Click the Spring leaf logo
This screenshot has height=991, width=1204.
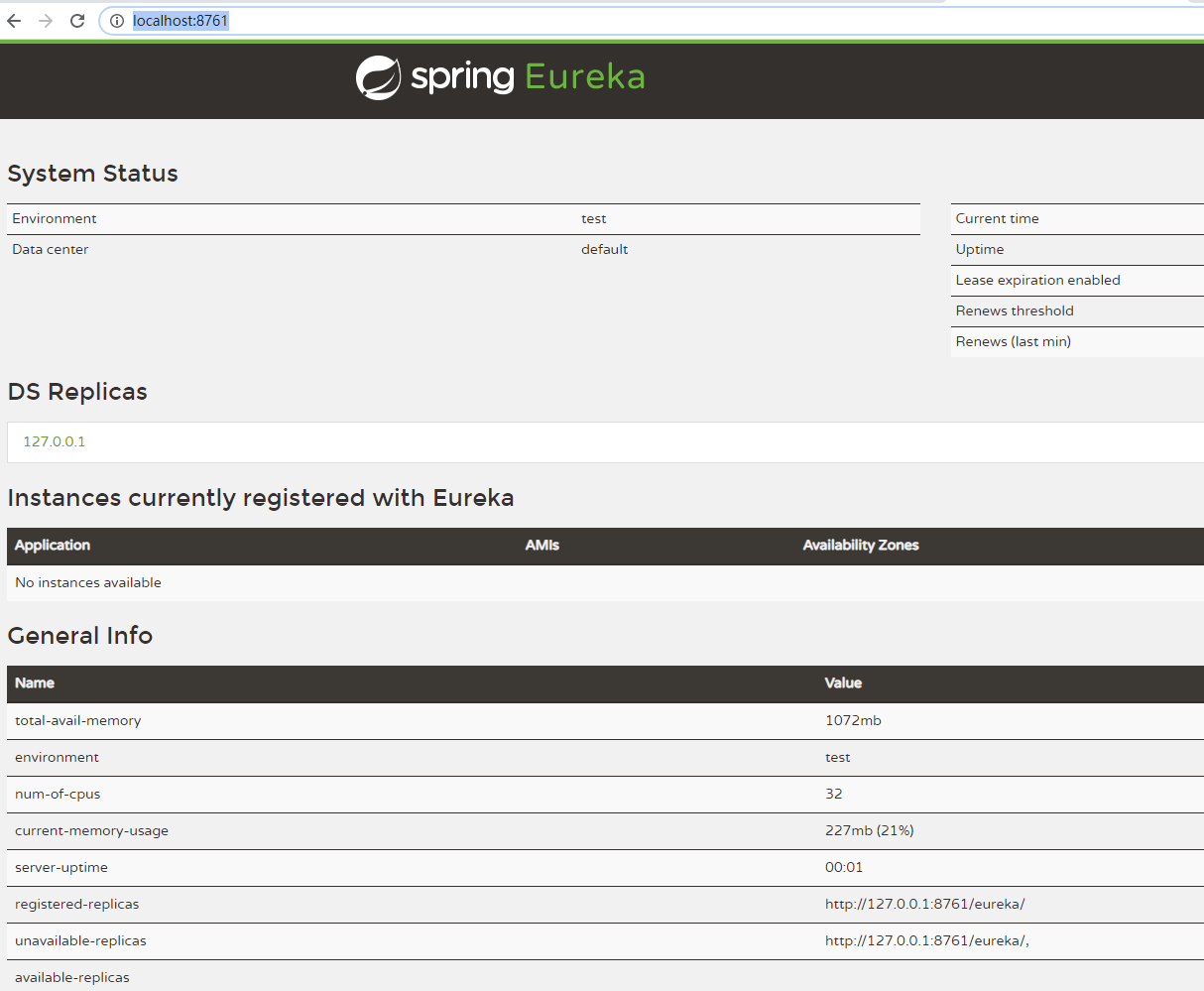(378, 77)
